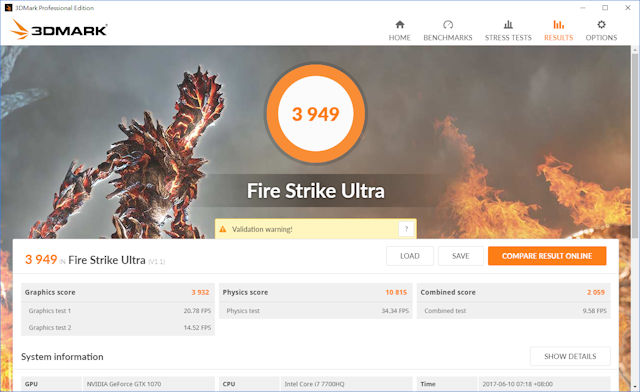
Task: Click COMPARE RESULT ONLINE button
Action: (547, 256)
